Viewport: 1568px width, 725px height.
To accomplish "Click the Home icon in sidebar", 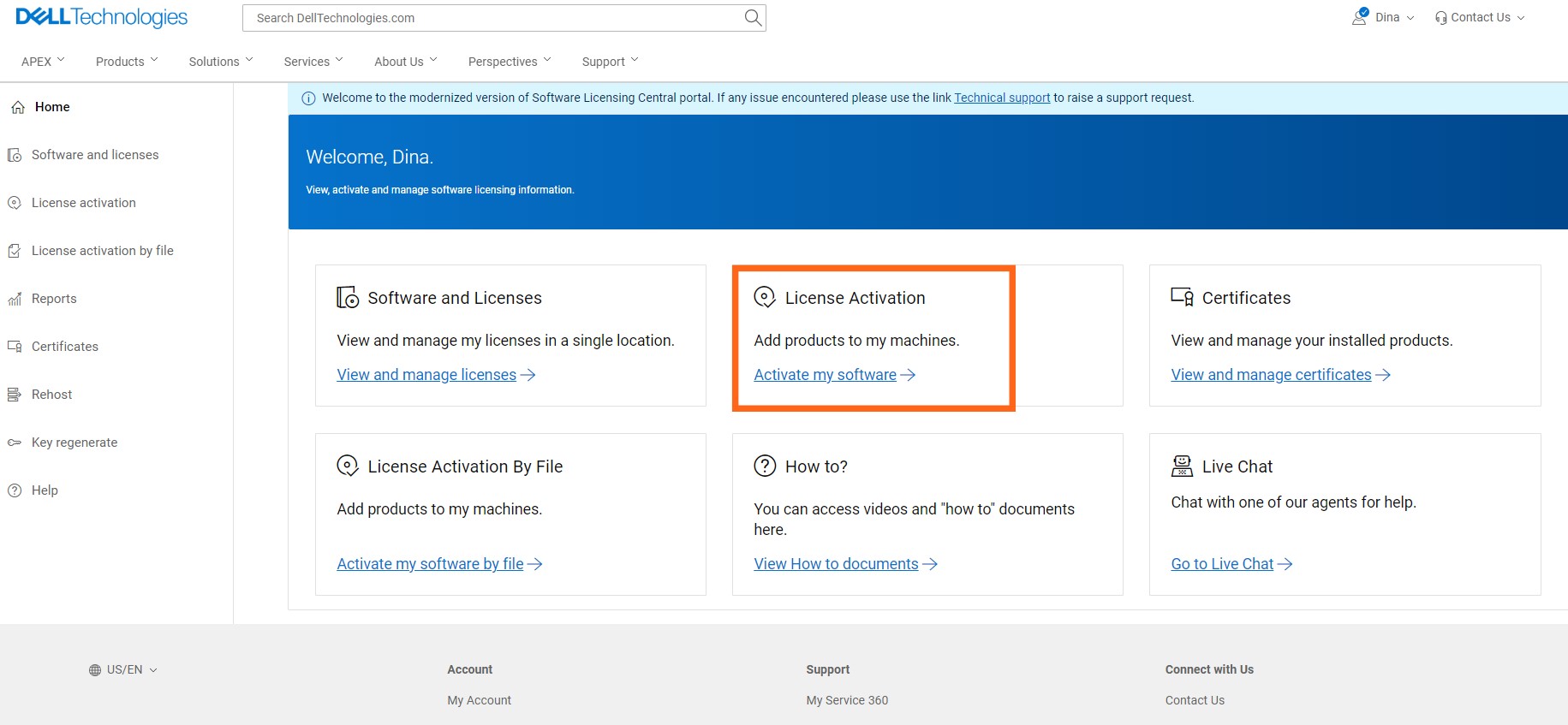I will (x=17, y=107).
